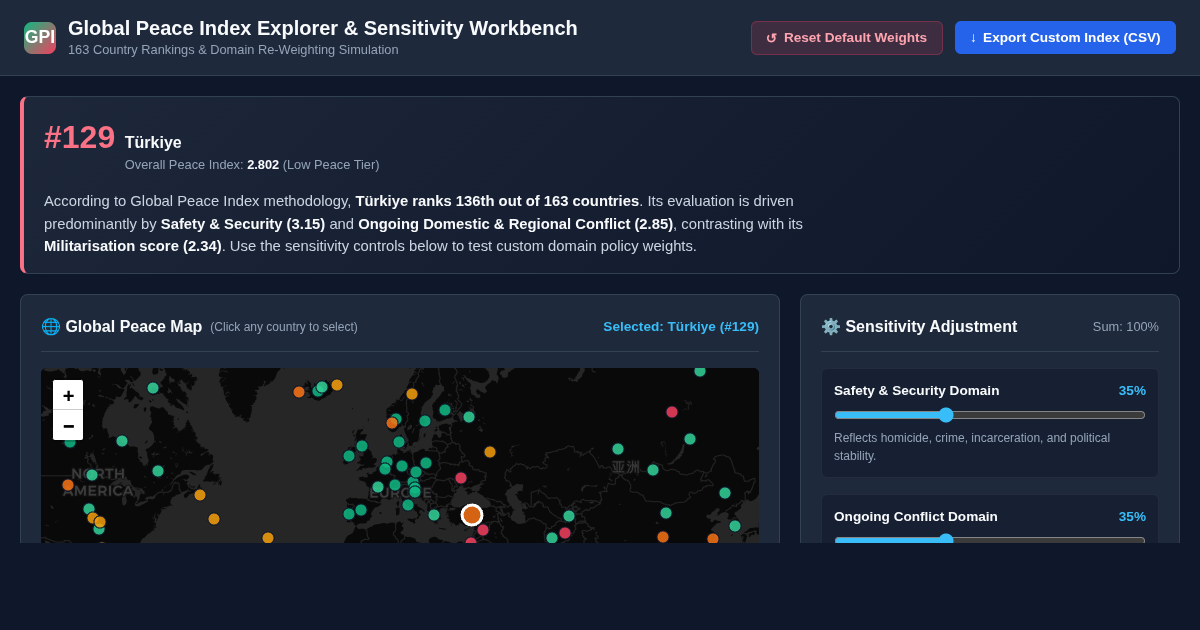Click the "Militarisation score (2.34)" text

click(133, 245)
